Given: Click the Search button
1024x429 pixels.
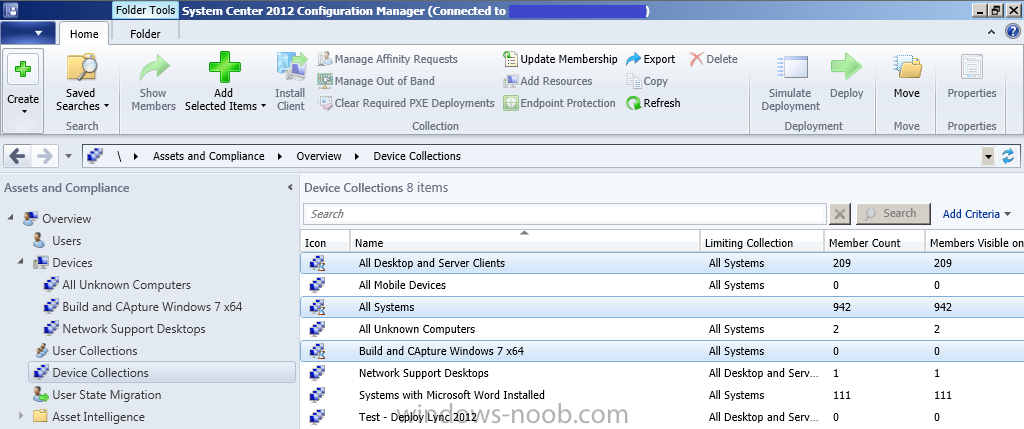Looking at the screenshot, I should tap(893, 214).
